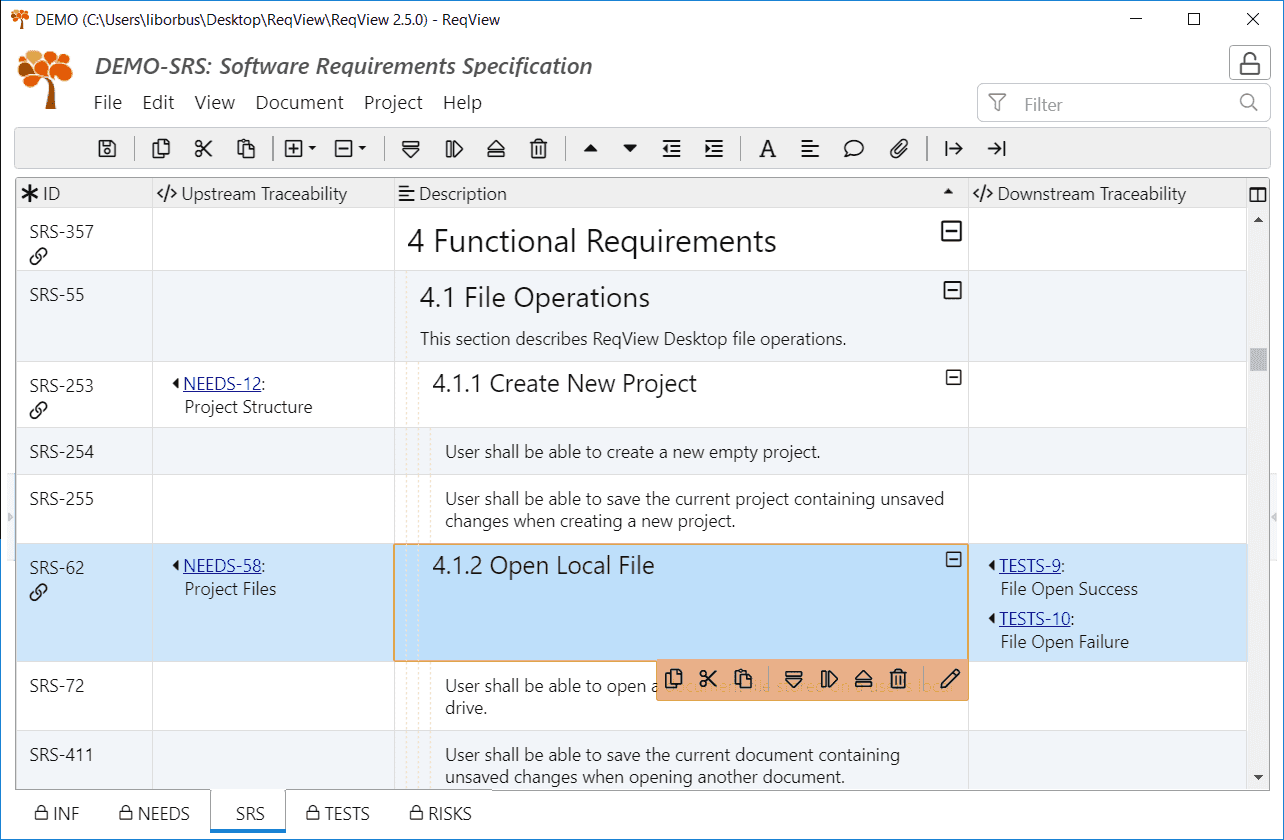Open the Document menu
Image resolution: width=1284 pixels, height=840 pixels.
coord(299,103)
